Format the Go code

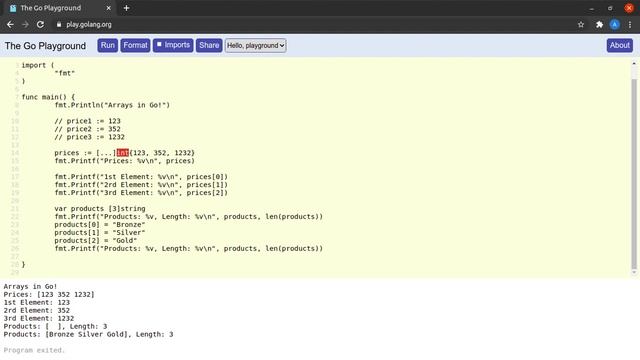click(x=136, y=45)
